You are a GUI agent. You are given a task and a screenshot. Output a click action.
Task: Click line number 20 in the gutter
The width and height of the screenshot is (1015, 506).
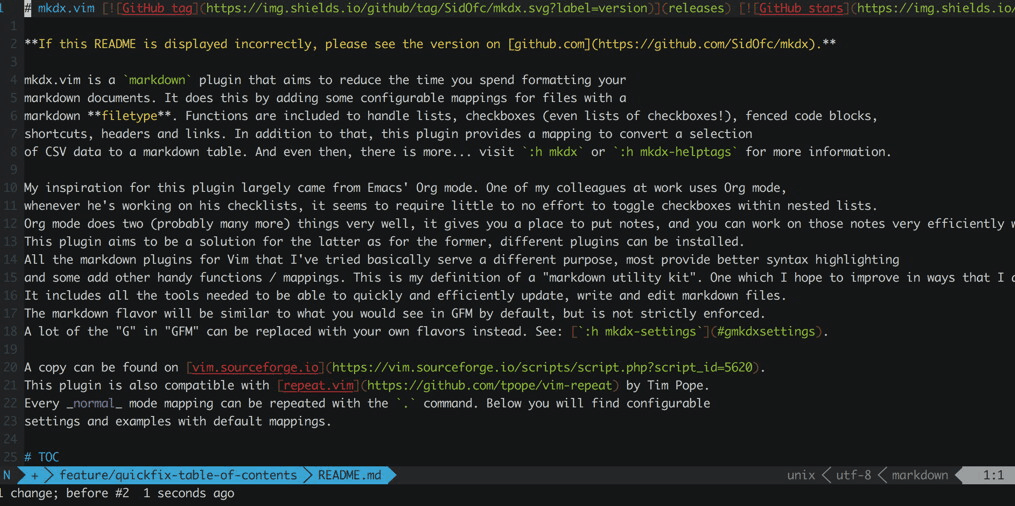(9, 368)
